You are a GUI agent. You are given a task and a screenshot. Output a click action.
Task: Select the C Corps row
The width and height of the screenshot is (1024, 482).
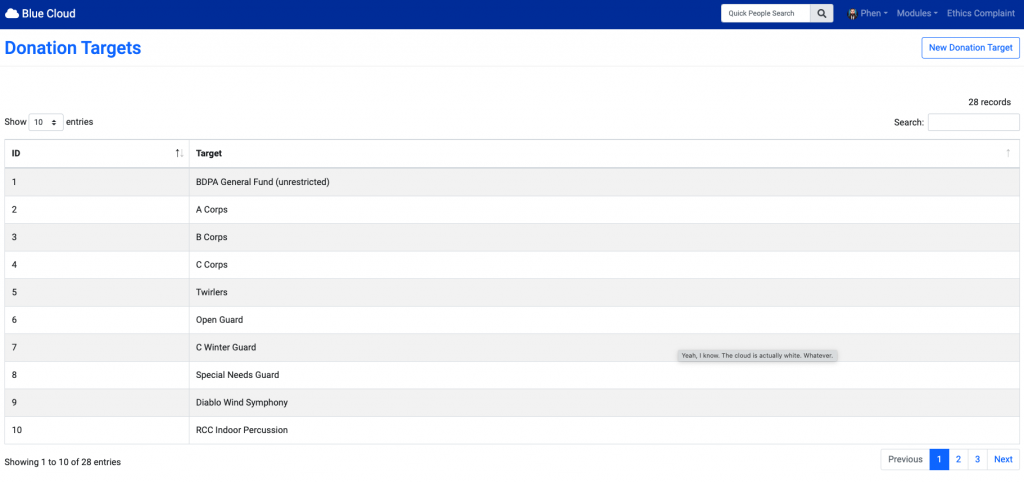pyautogui.click(x=512, y=265)
